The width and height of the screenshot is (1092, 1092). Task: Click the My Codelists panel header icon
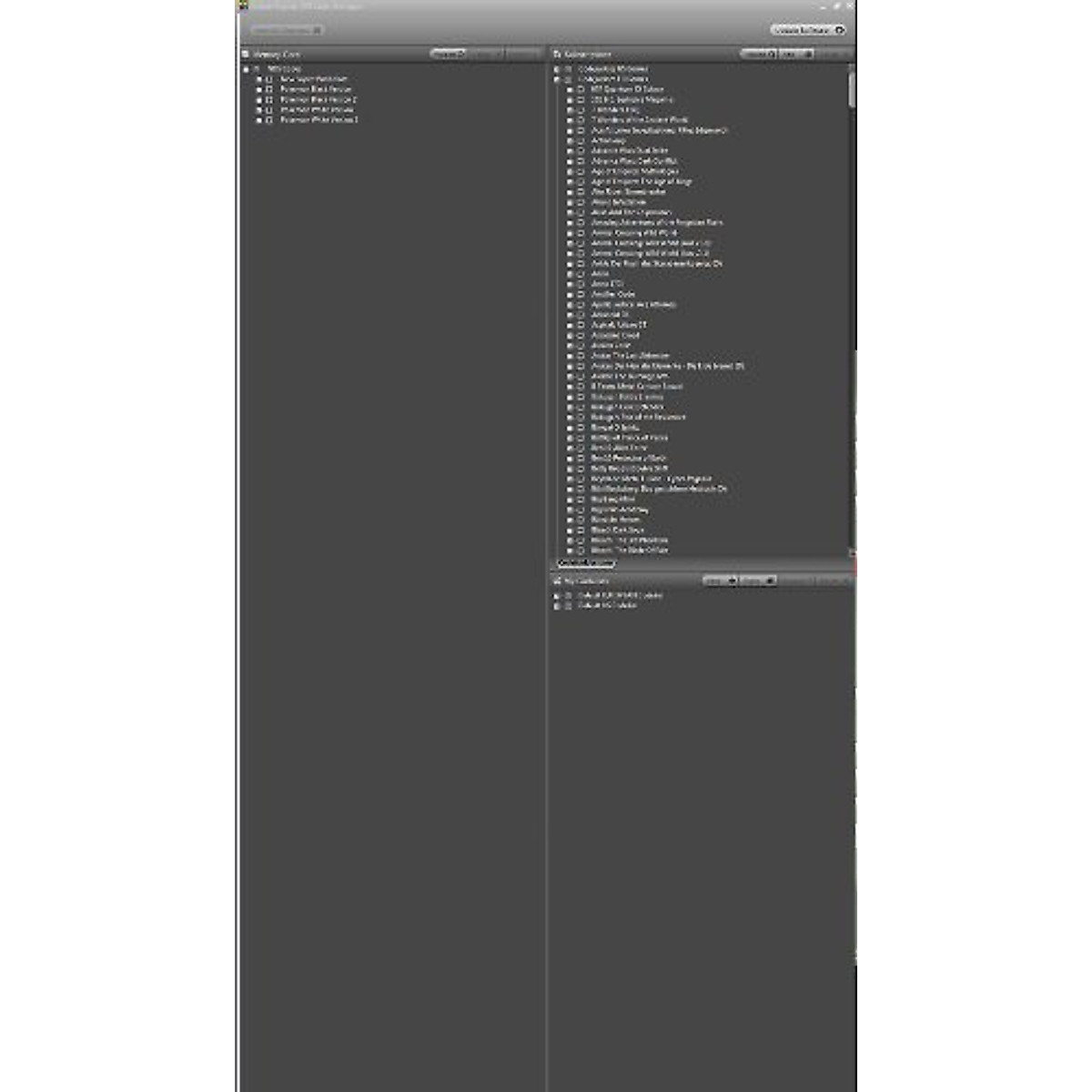[x=557, y=581]
